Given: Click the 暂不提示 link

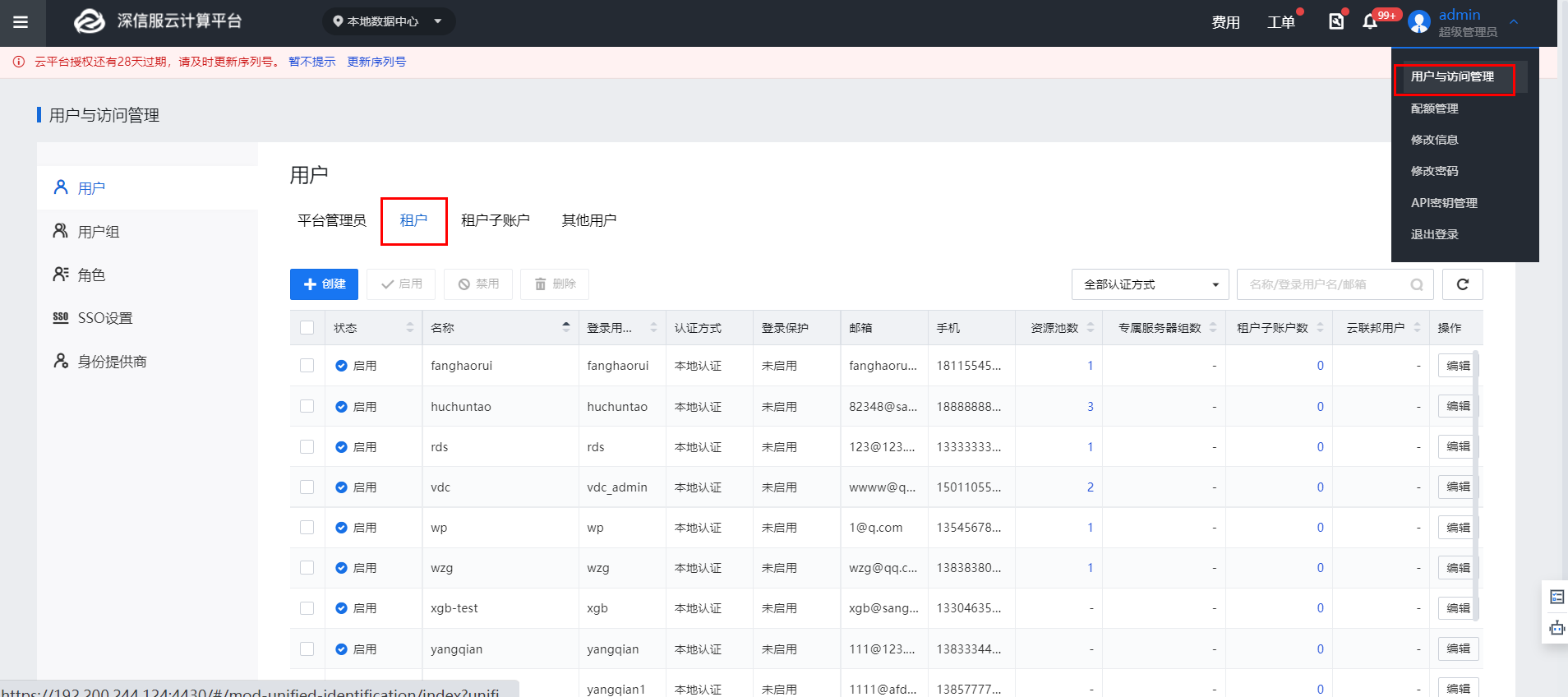Looking at the screenshot, I should (x=312, y=62).
